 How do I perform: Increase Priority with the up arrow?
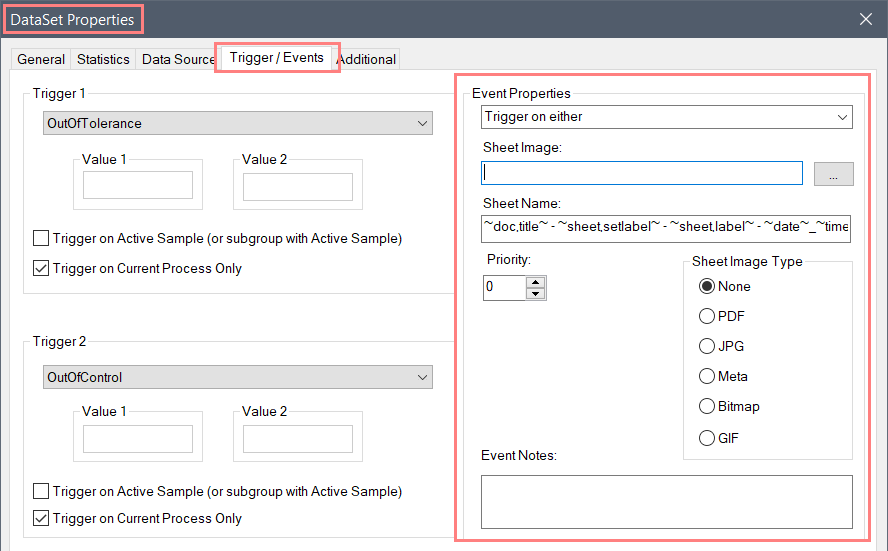click(x=536, y=282)
